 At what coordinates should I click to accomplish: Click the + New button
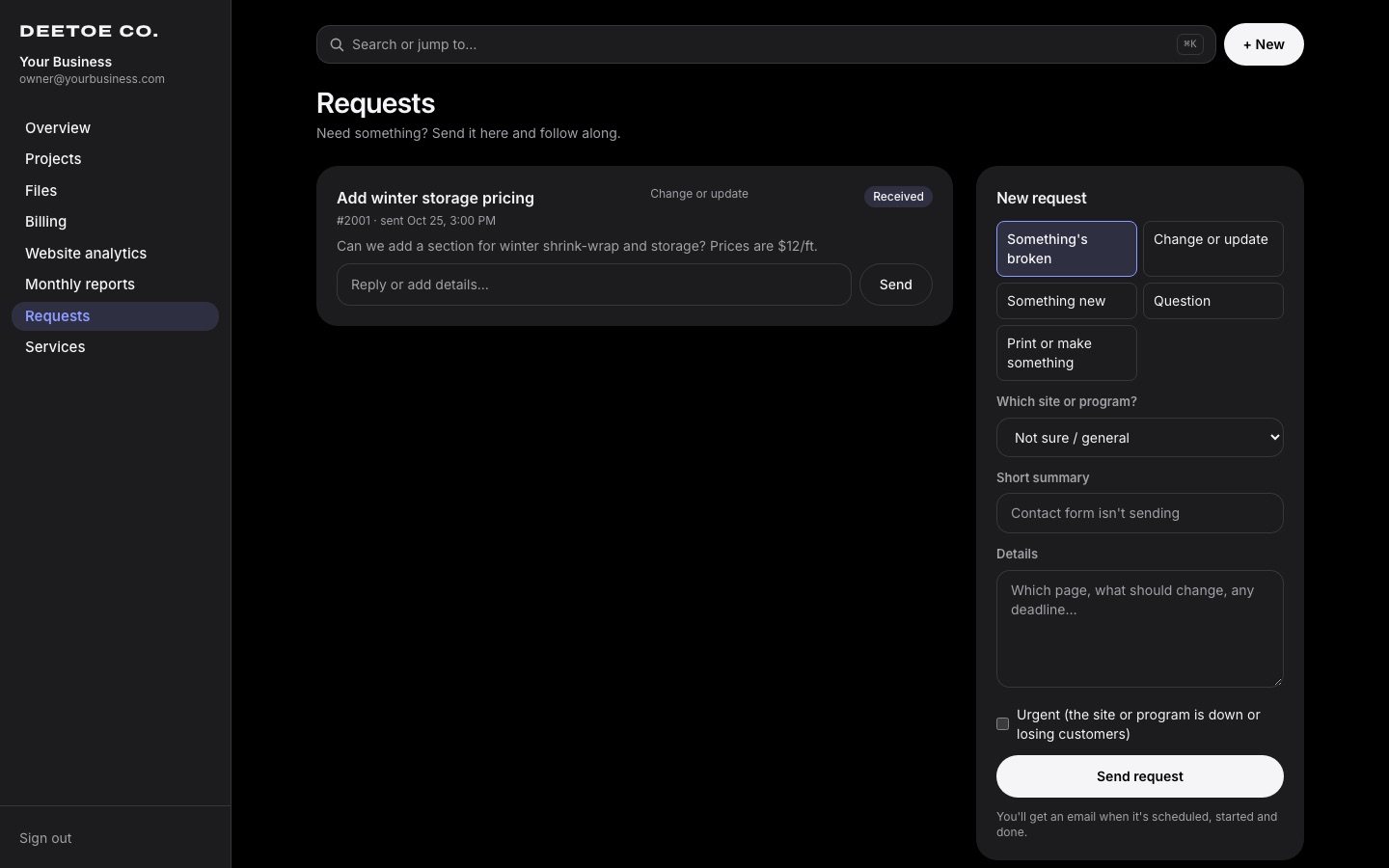click(x=1264, y=44)
